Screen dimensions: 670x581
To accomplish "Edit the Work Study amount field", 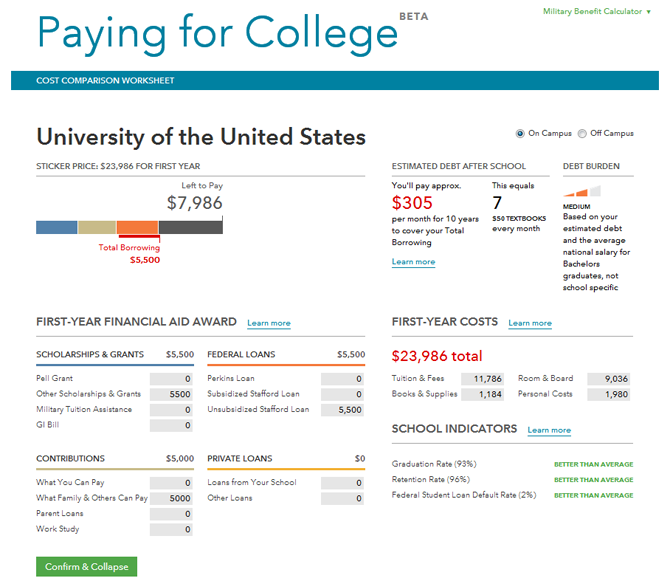I will [171, 529].
